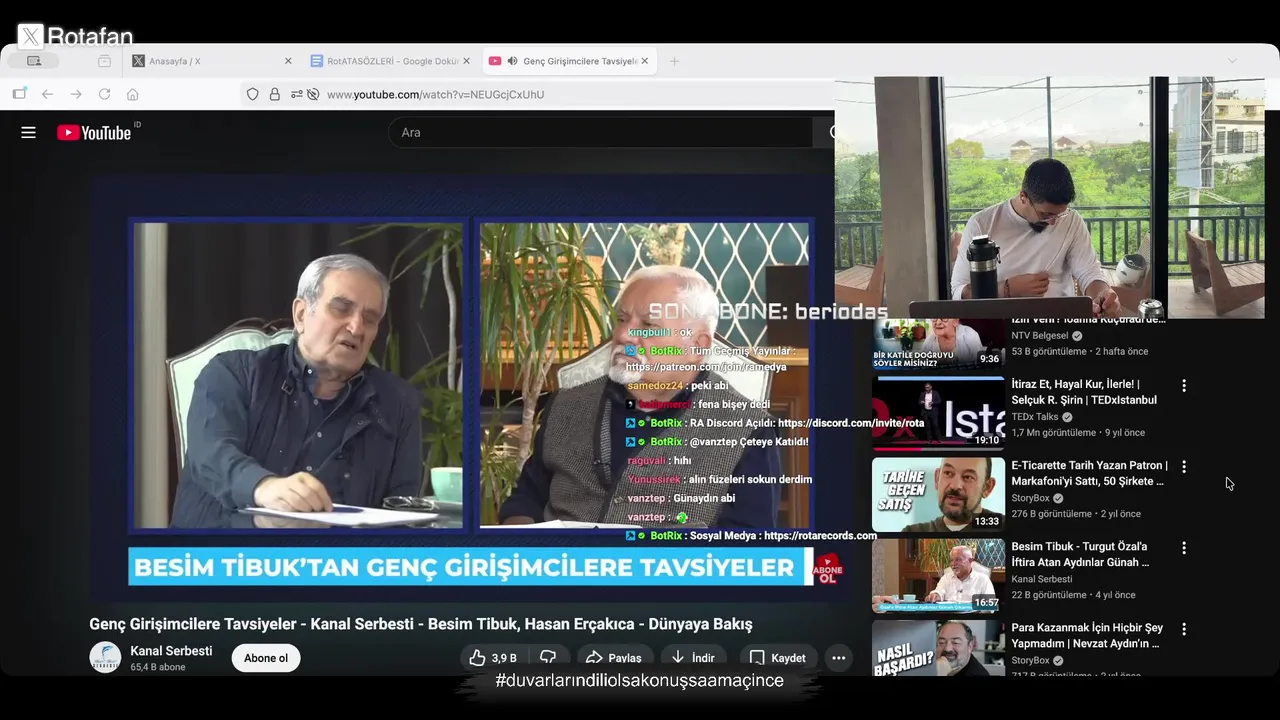Open the 'Nasıl Başardı?' video thumbnail
This screenshot has width=1280, height=720.
click(938, 648)
